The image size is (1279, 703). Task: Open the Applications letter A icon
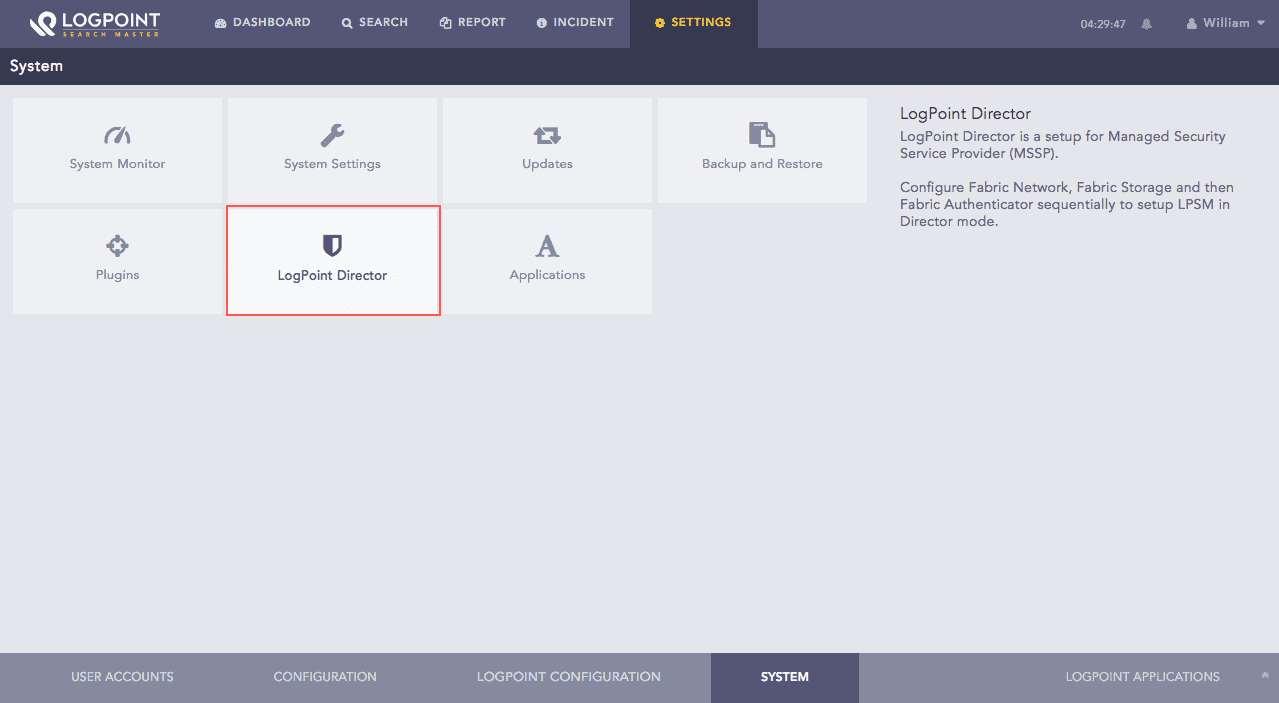click(x=547, y=245)
